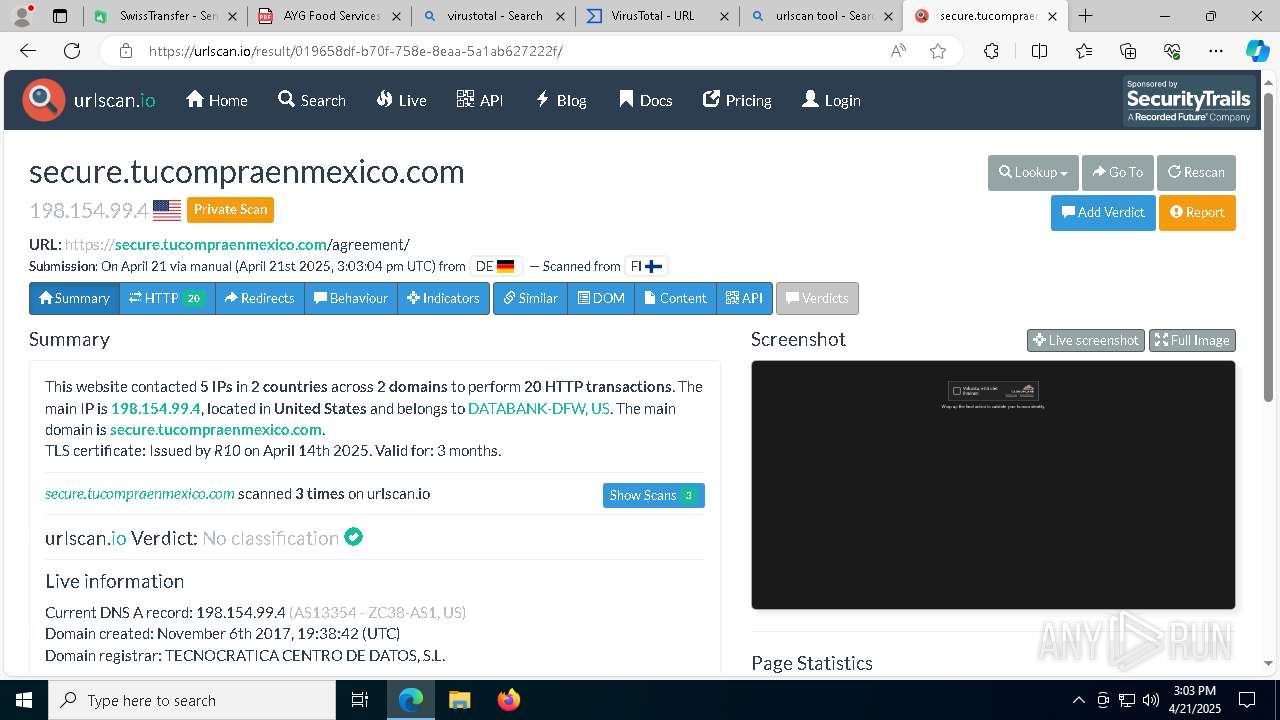The height and width of the screenshot is (720, 1280).
Task: Open Firefox from the taskbar
Action: click(x=509, y=700)
